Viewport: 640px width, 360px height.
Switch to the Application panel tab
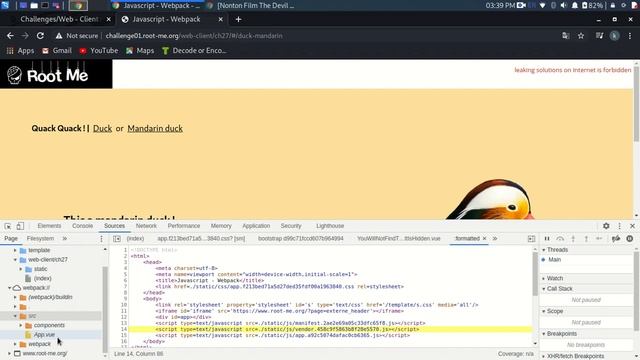256,226
